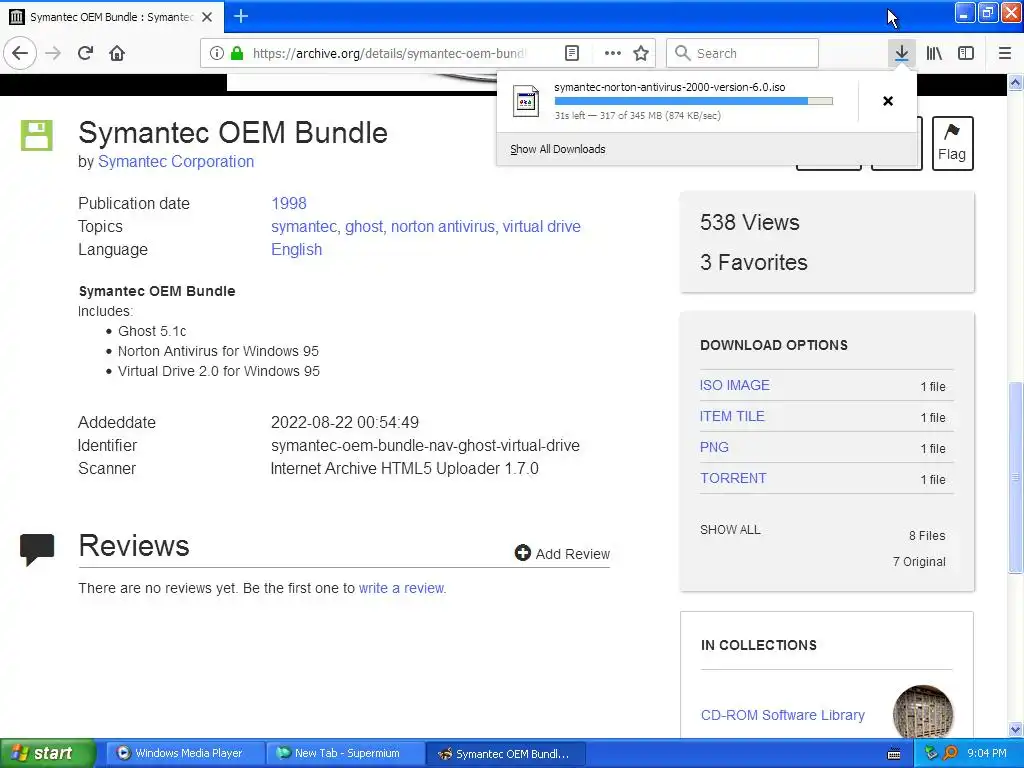Close the Symantec OEM Bundle tab

click(x=207, y=17)
